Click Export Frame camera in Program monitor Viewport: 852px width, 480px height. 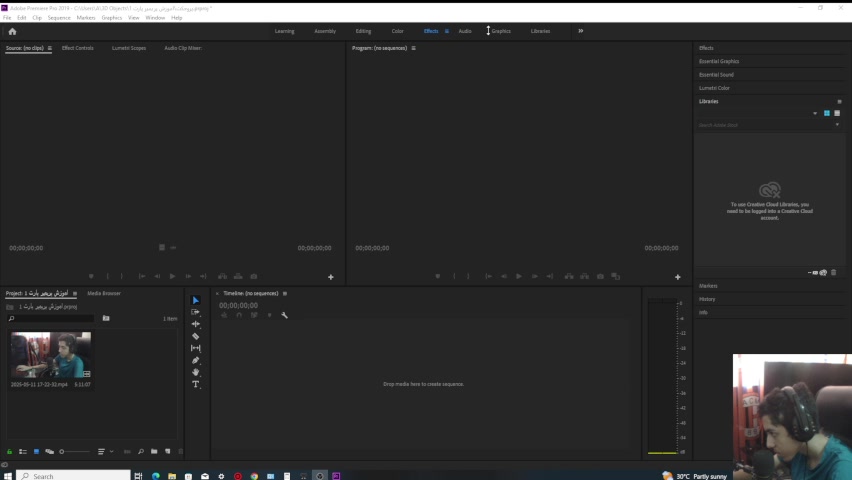click(x=600, y=276)
